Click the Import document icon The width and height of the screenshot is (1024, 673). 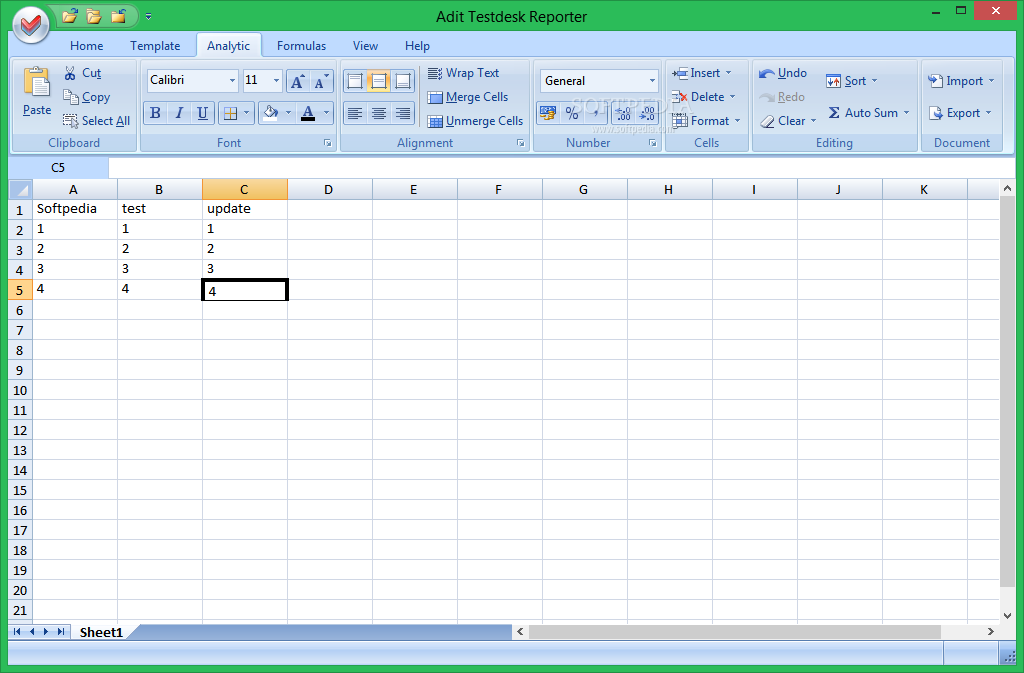pyautogui.click(x=935, y=81)
